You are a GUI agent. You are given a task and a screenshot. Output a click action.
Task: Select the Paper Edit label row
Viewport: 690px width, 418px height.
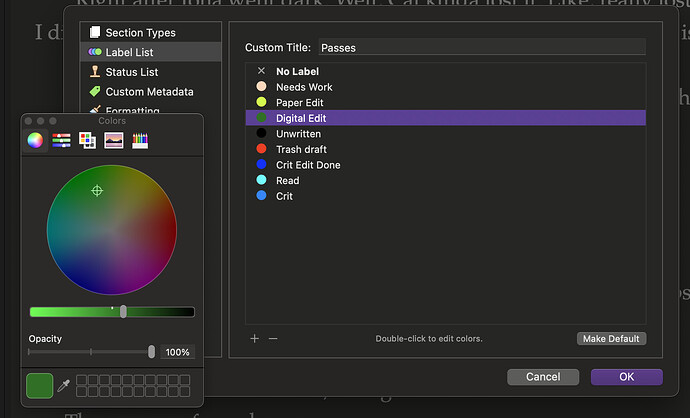coord(446,102)
